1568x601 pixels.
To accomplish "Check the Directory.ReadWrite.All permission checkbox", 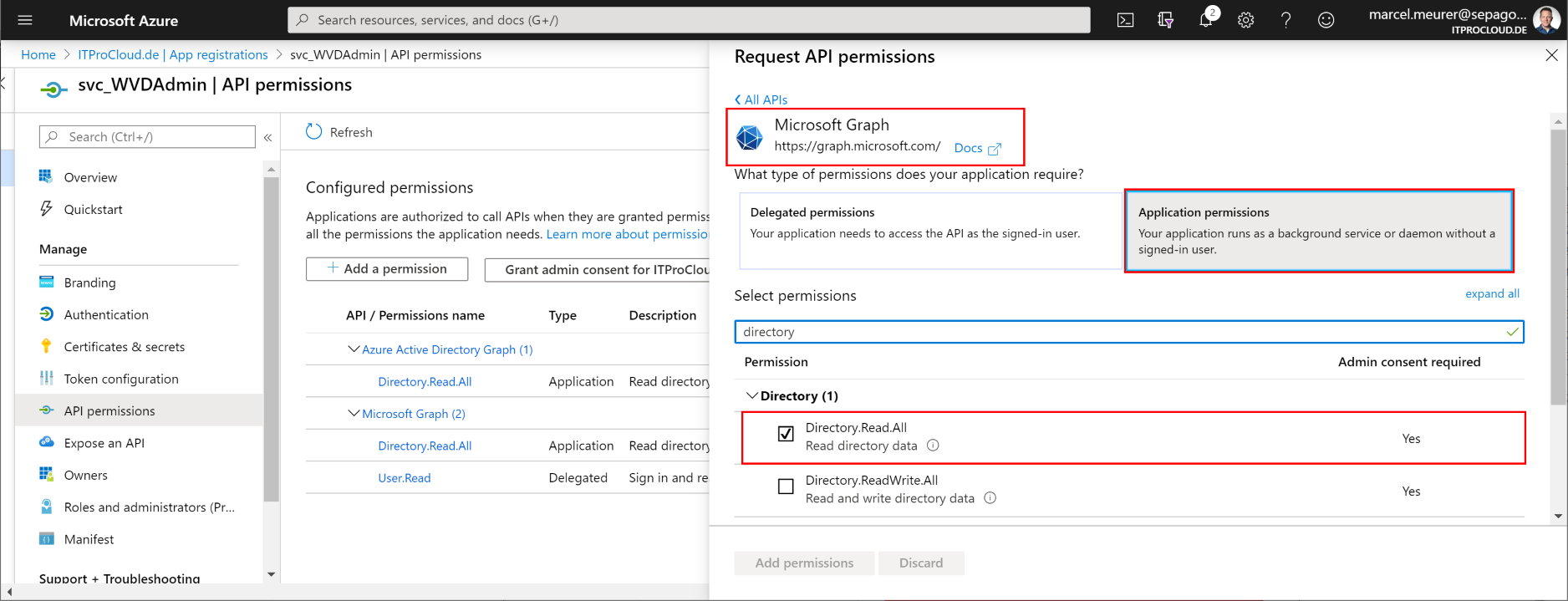I will 786,486.
